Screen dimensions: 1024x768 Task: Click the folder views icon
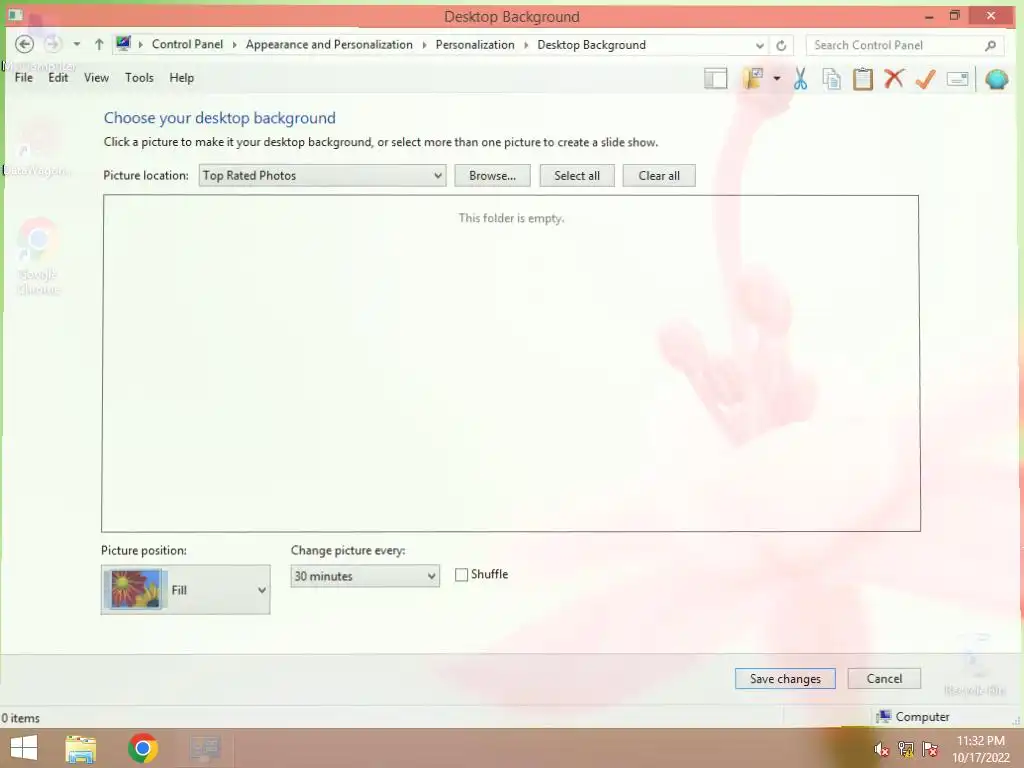[753, 78]
